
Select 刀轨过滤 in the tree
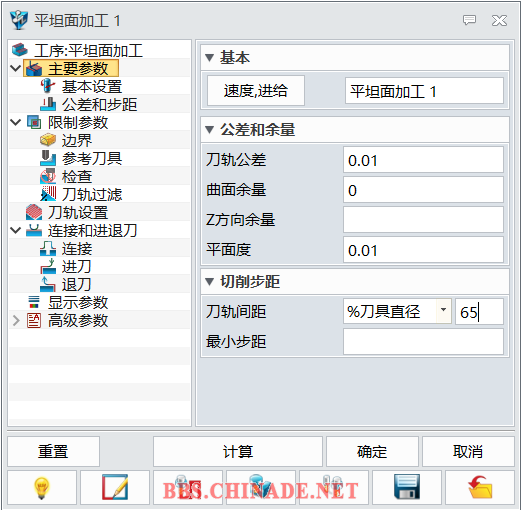(92, 195)
